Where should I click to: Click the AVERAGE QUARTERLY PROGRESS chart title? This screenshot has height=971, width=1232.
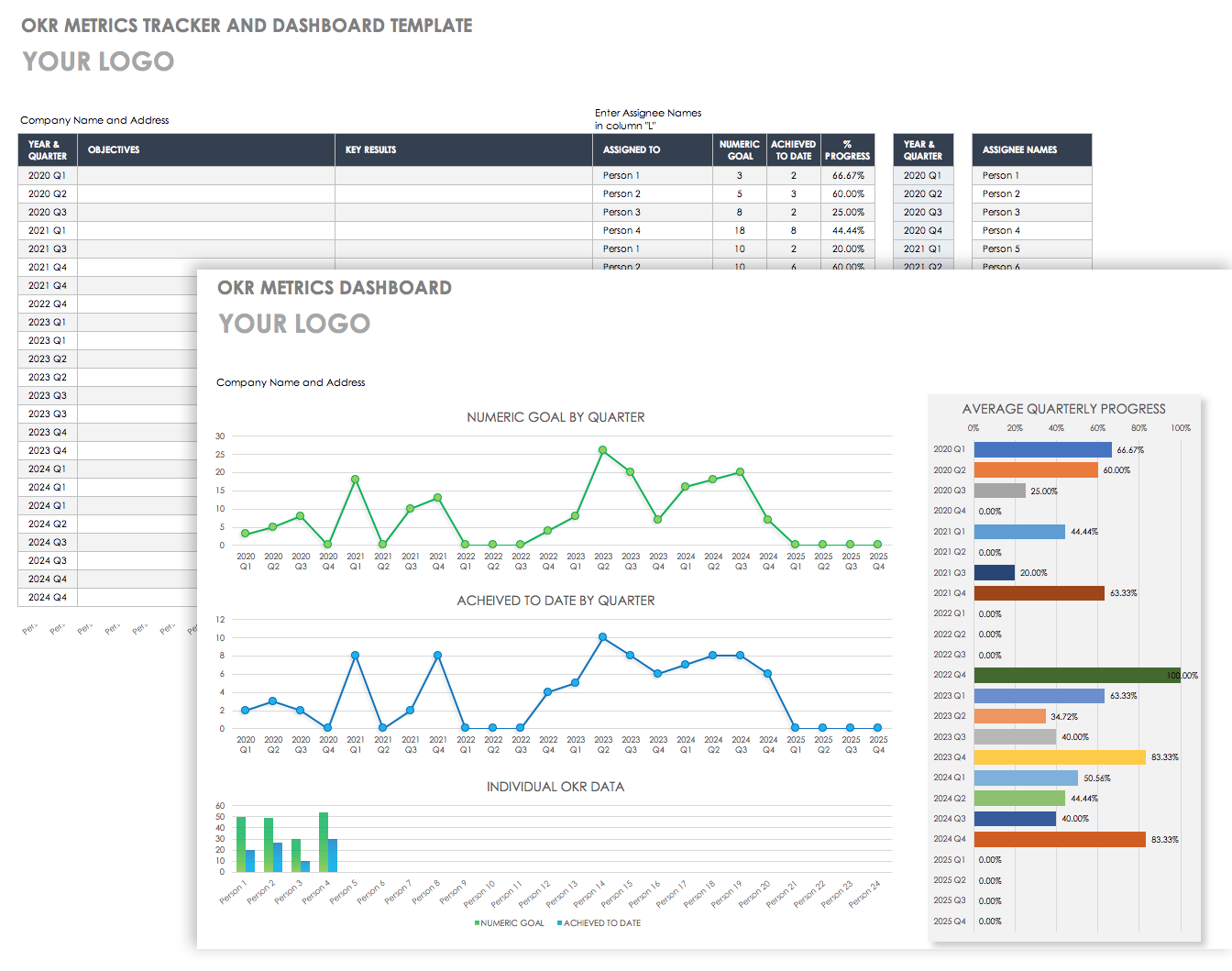1064,409
